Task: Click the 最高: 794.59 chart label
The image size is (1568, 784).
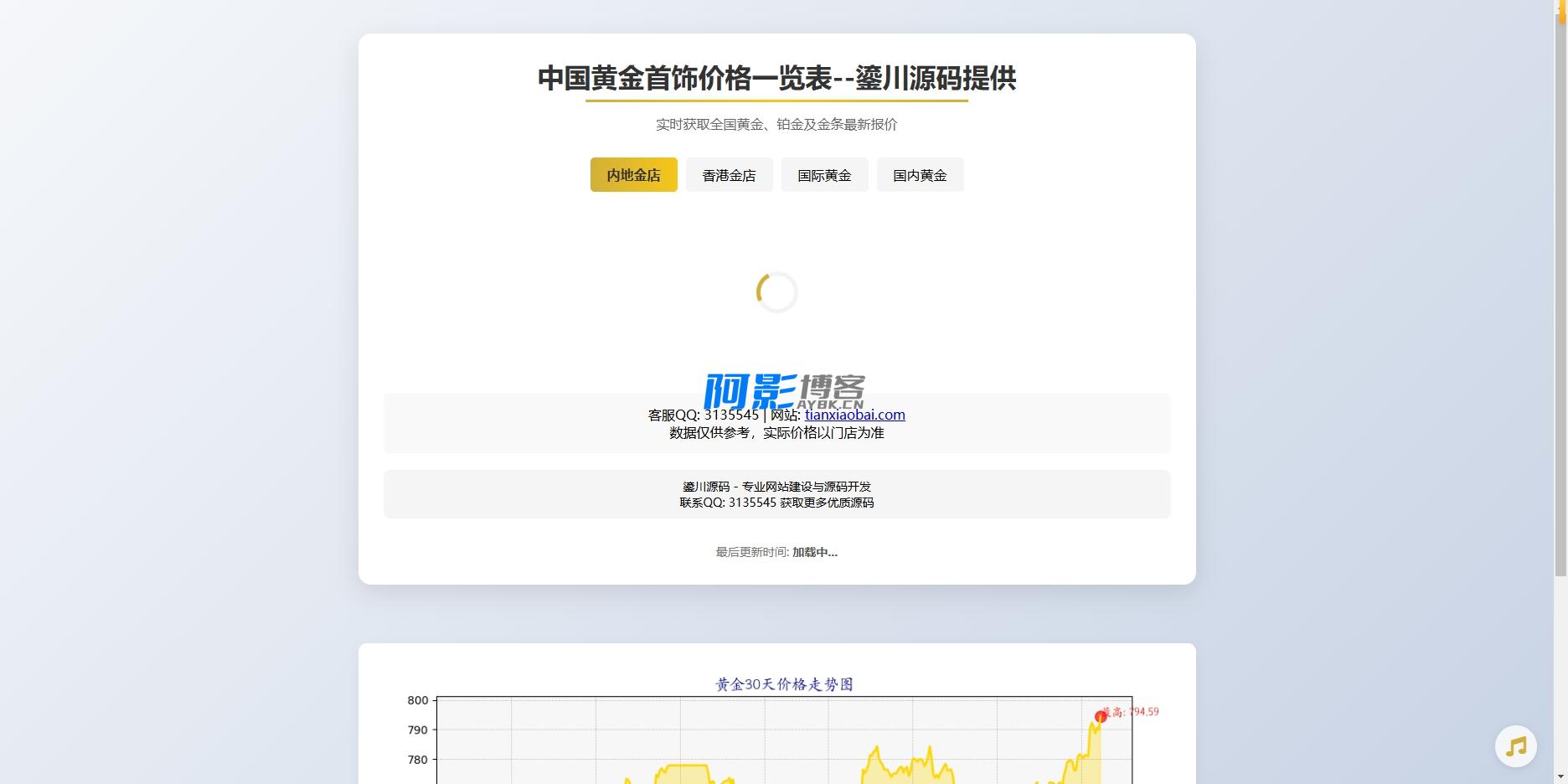Action: [1132, 712]
